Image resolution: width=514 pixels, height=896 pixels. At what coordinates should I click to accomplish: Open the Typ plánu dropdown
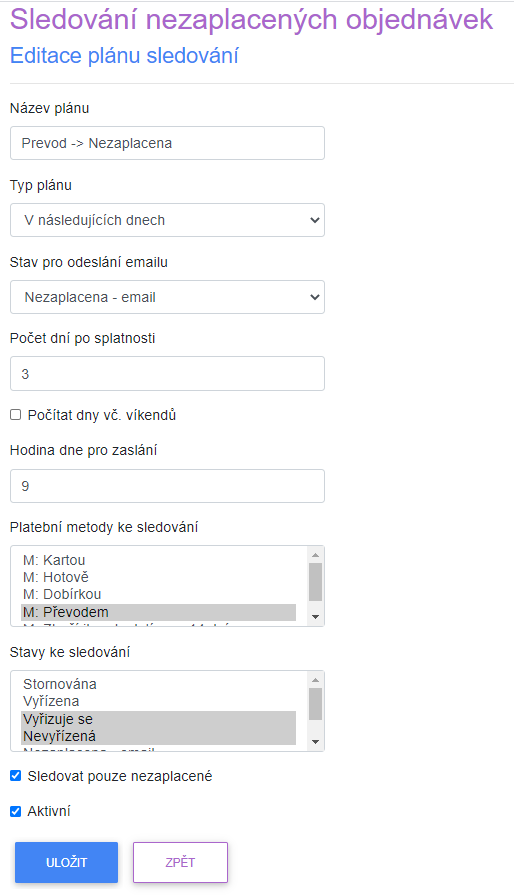[x=167, y=220]
